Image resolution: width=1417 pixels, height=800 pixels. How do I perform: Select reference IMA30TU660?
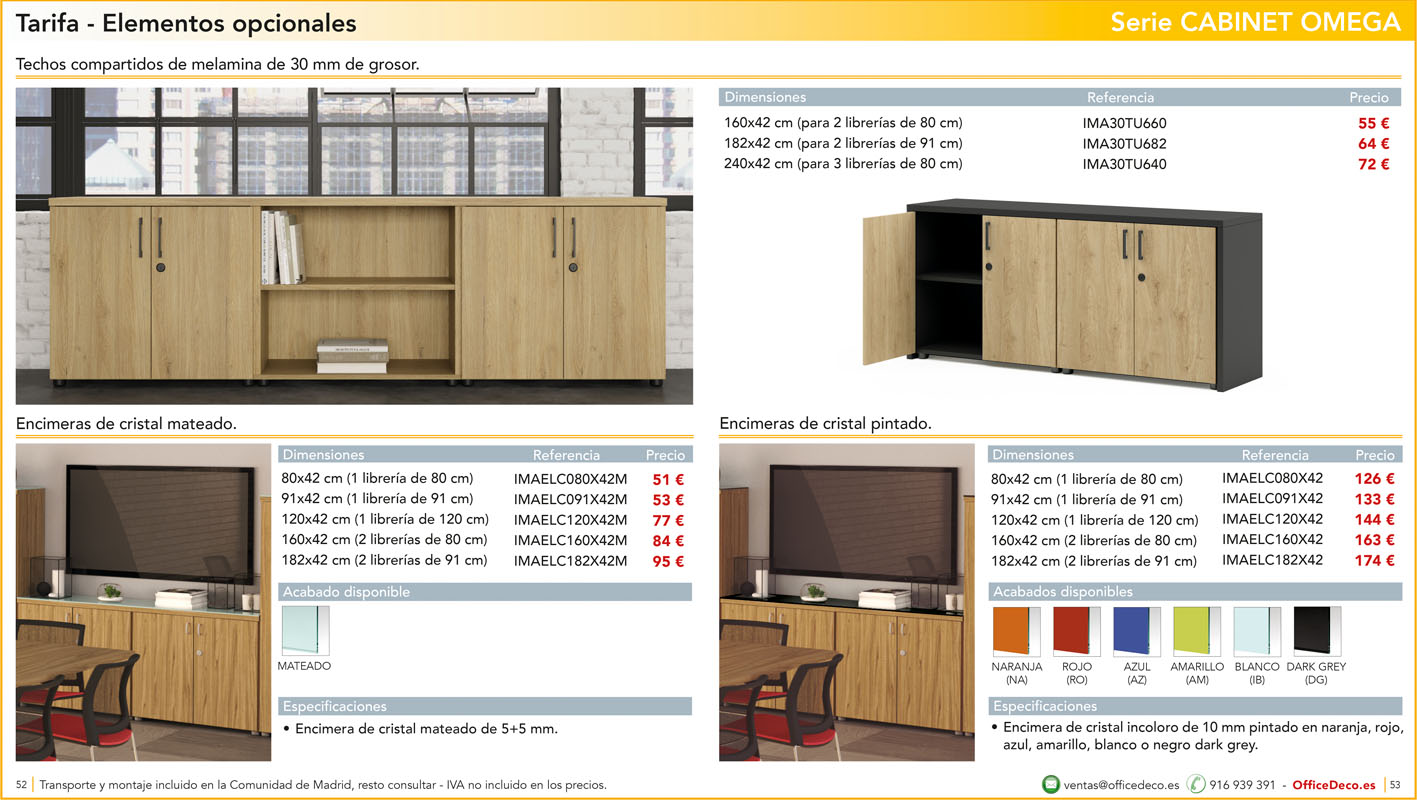pyautogui.click(x=1124, y=123)
